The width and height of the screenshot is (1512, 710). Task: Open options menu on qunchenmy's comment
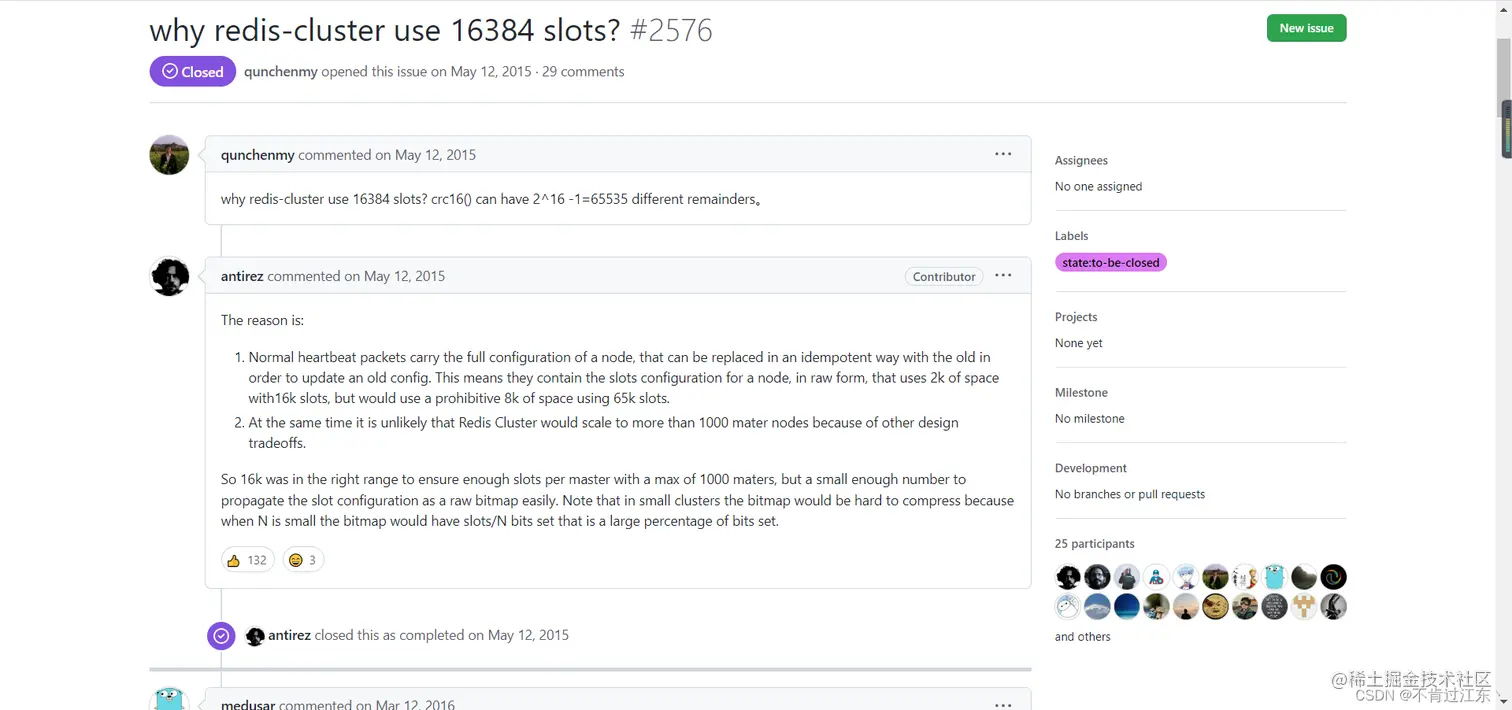[x=1003, y=154]
